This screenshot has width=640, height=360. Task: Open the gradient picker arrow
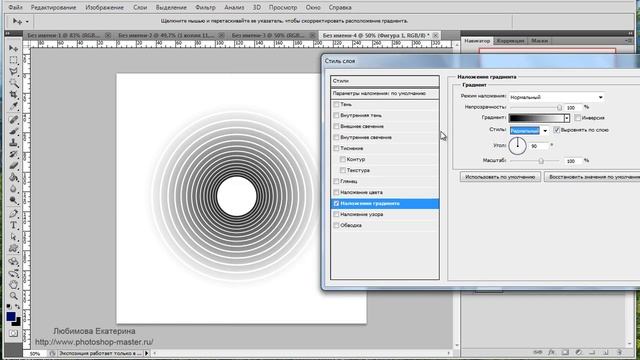point(567,118)
